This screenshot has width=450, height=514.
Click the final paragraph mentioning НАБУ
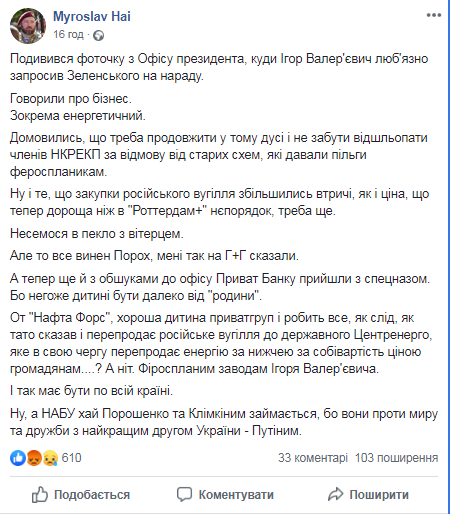[x=224, y=422]
